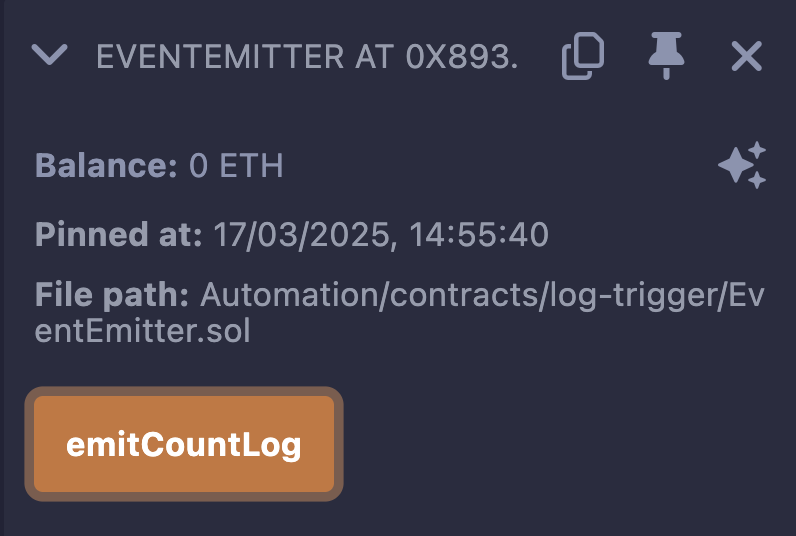Click the Pinned at: label
Screen dimensions: 796x536
point(119,235)
